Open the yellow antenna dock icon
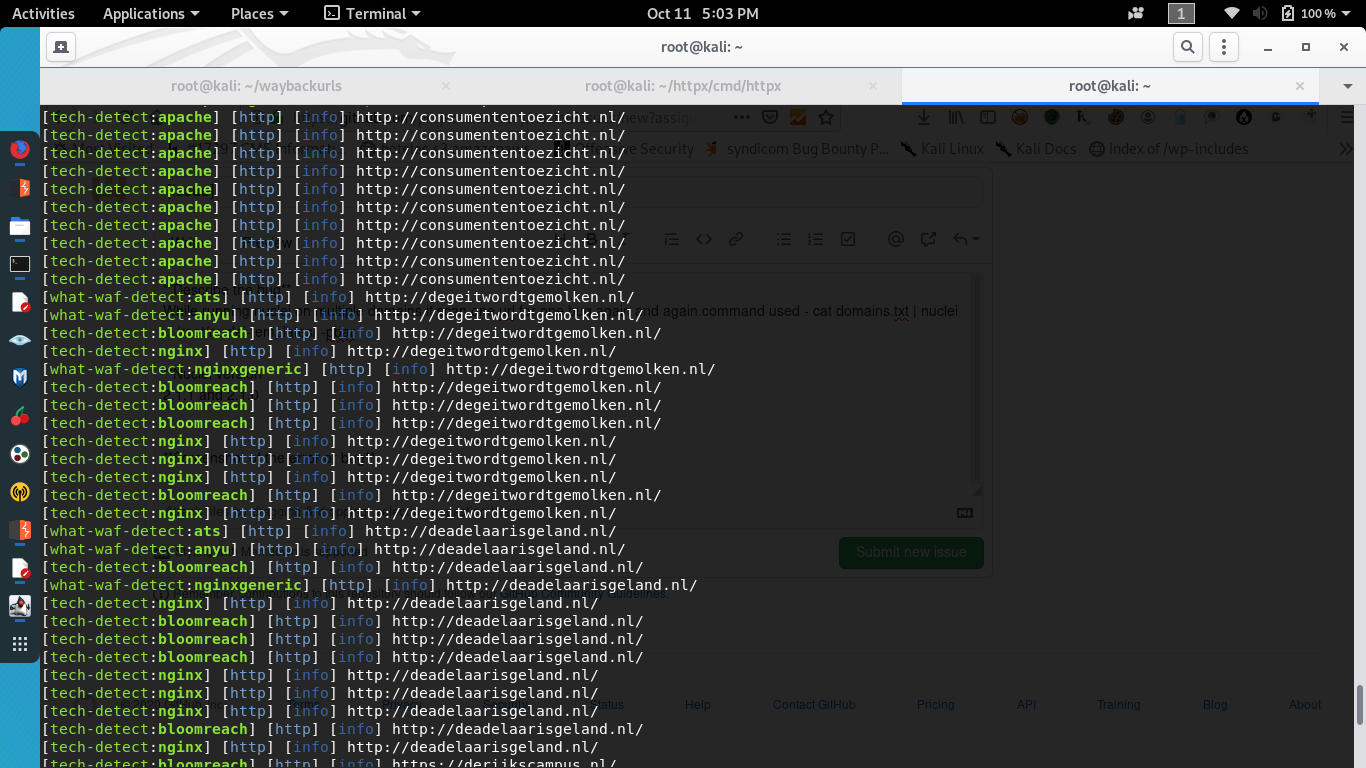This screenshot has width=1366, height=768. 20,492
